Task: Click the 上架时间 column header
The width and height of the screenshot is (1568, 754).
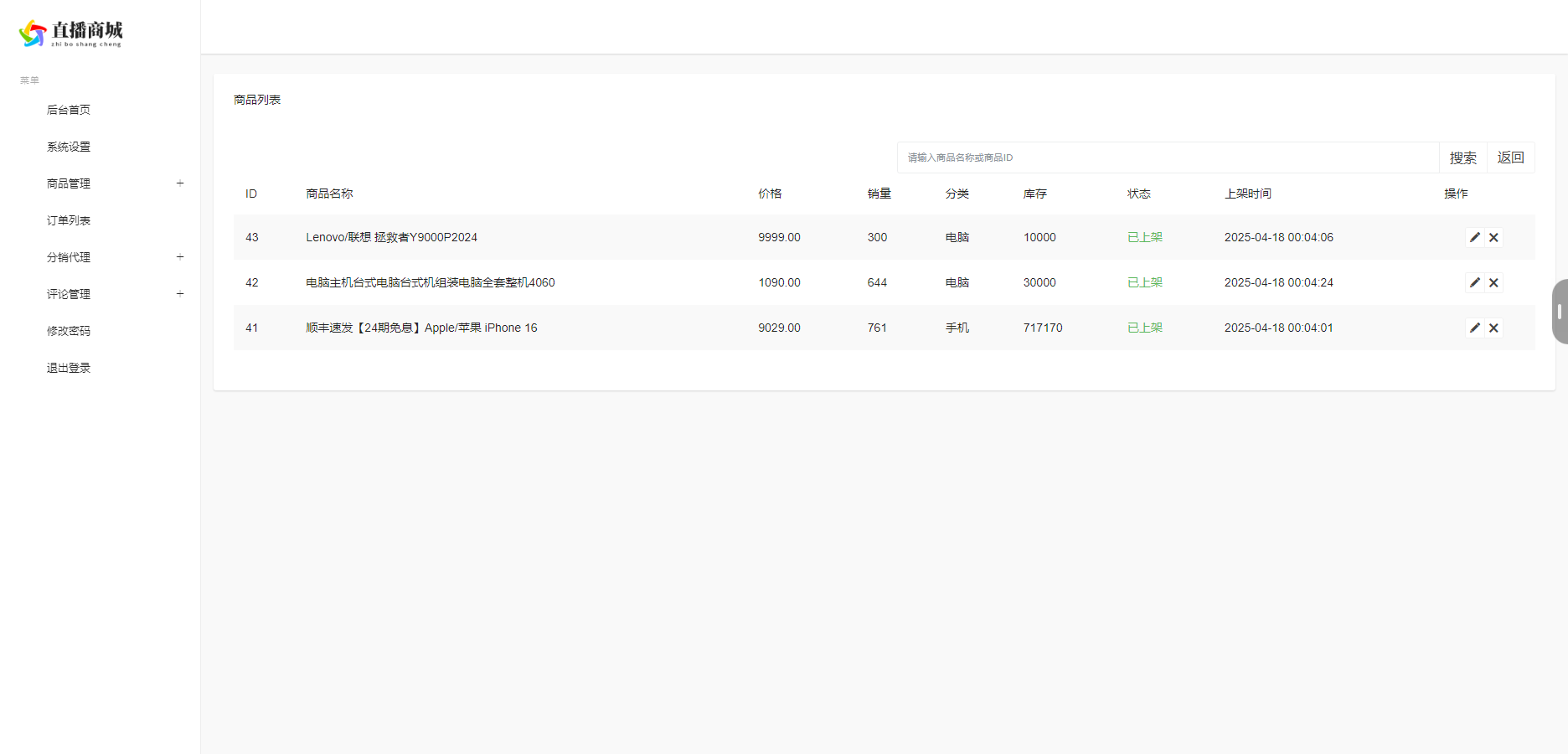Action: click(x=1248, y=194)
